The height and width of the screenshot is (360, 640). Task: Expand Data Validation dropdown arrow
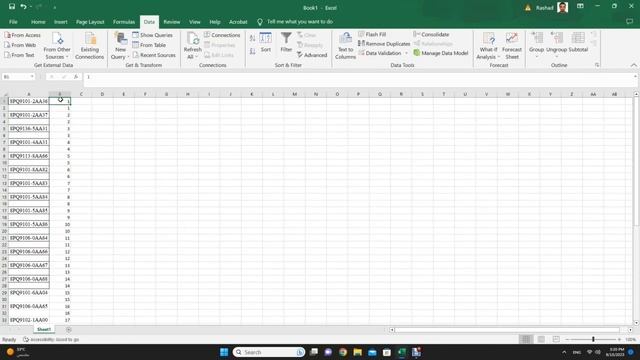[406, 53]
